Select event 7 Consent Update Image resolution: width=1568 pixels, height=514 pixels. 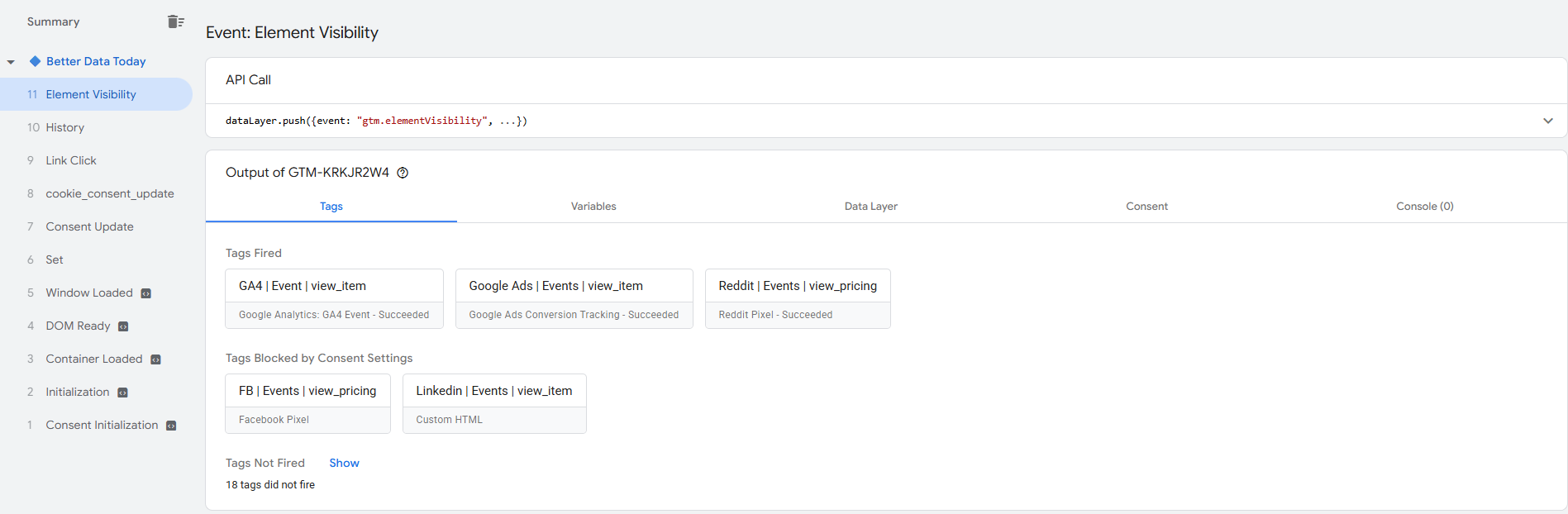click(x=96, y=226)
